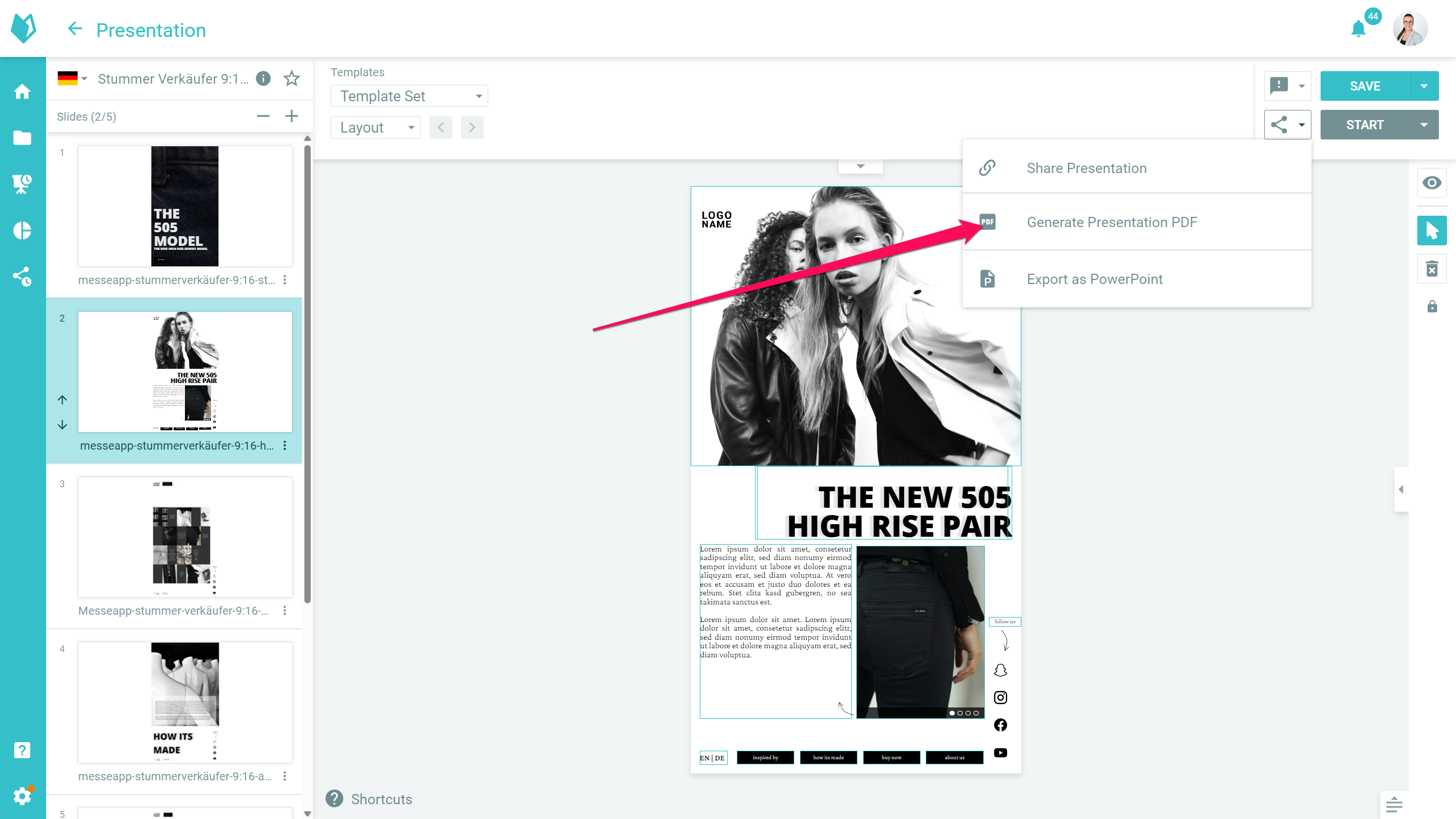
Task: Choose Generate Presentation PDF
Action: coord(1137,222)
